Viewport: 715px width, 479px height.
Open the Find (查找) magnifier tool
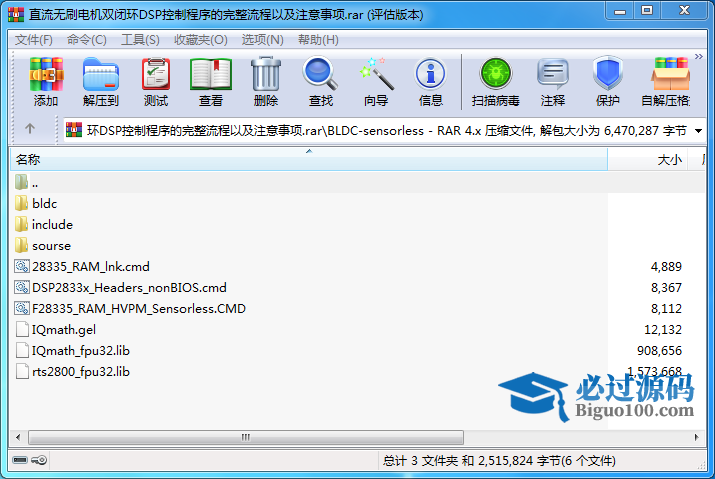pyautogui.click(x=321, y=81)
